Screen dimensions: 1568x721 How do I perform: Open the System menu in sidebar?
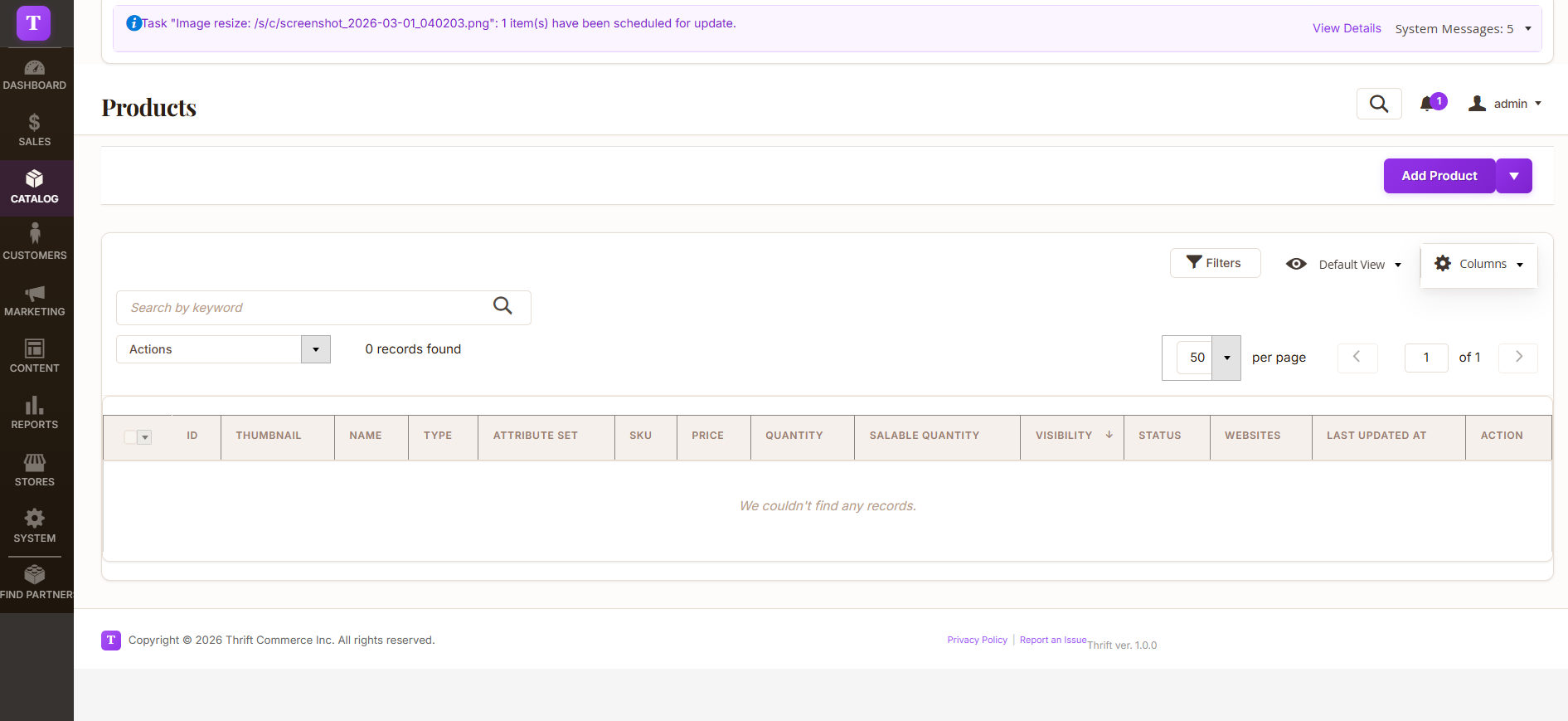point(35,526)
